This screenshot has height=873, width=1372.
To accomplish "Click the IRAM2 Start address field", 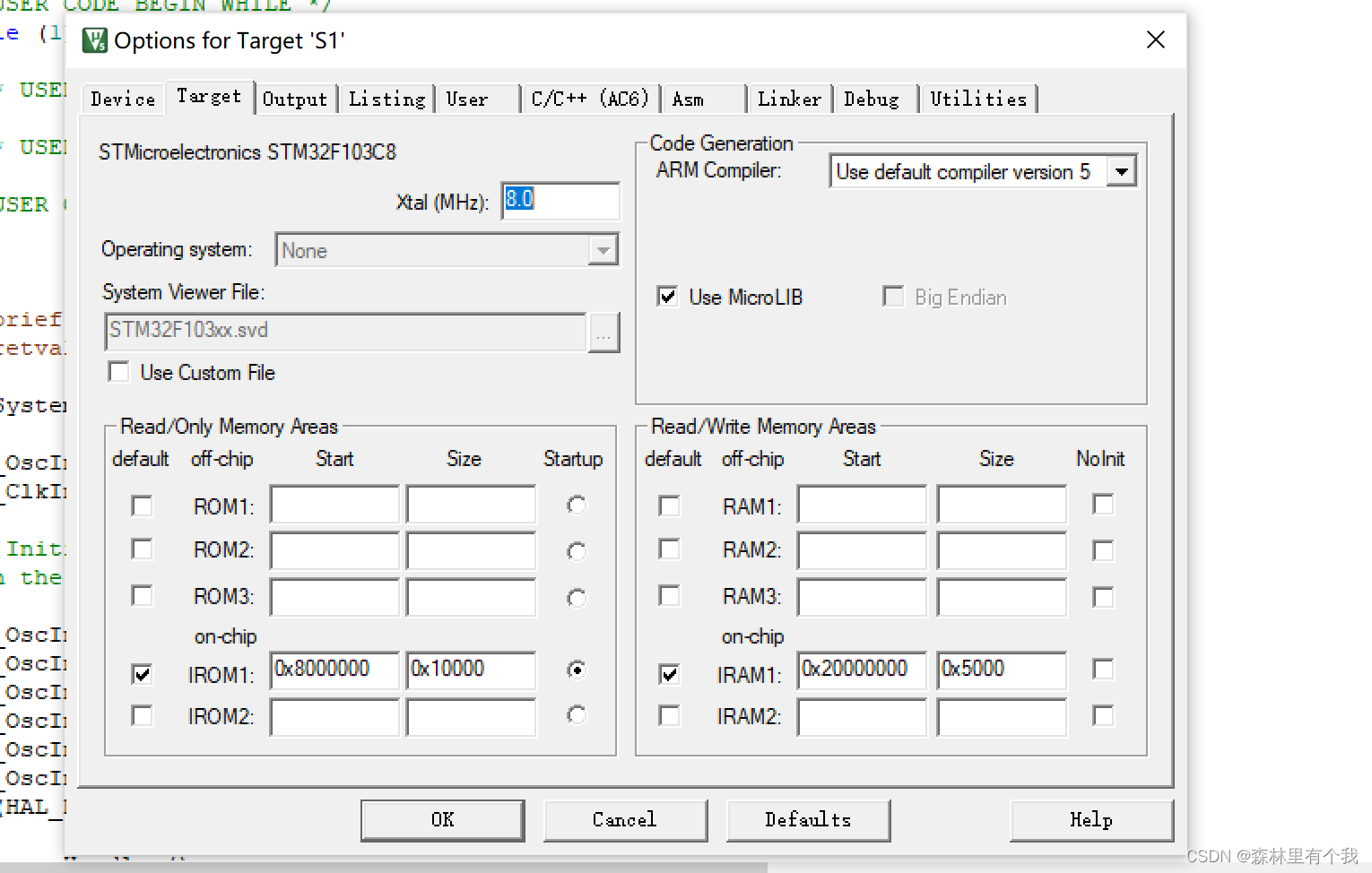I will click(862, 717).
